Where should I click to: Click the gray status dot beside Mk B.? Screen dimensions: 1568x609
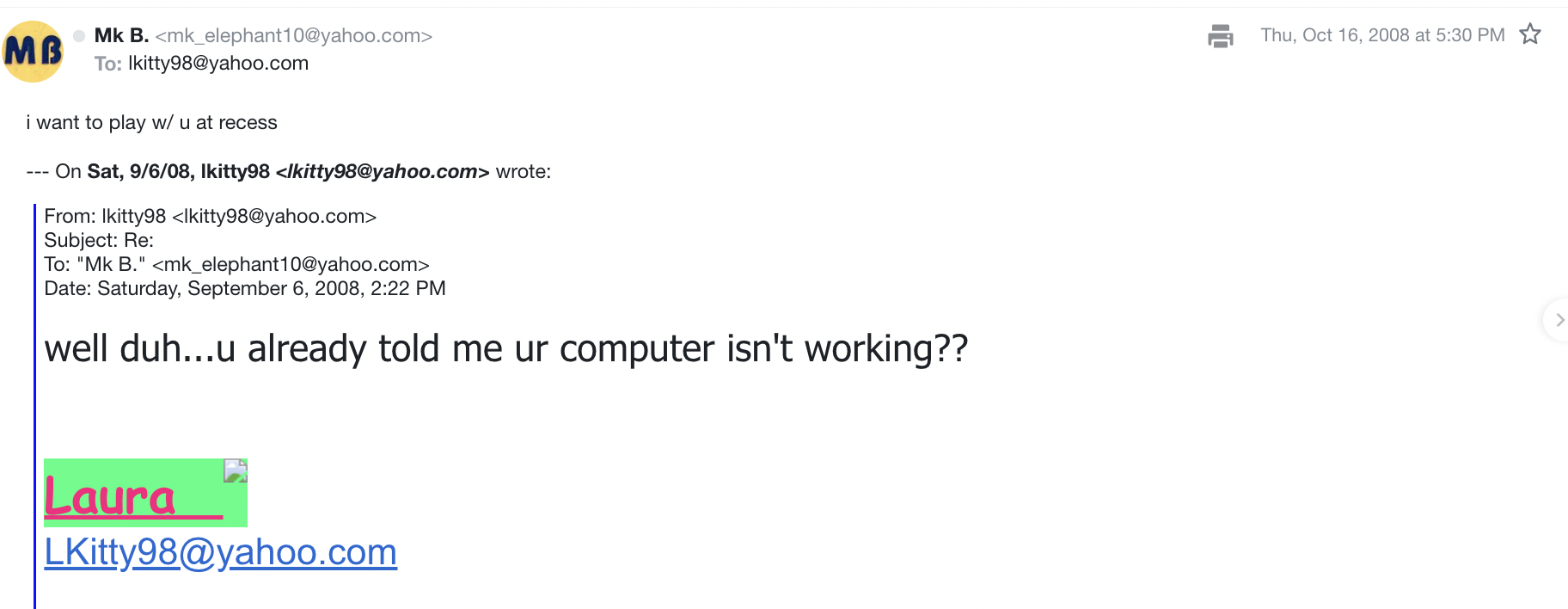(79, 36)
